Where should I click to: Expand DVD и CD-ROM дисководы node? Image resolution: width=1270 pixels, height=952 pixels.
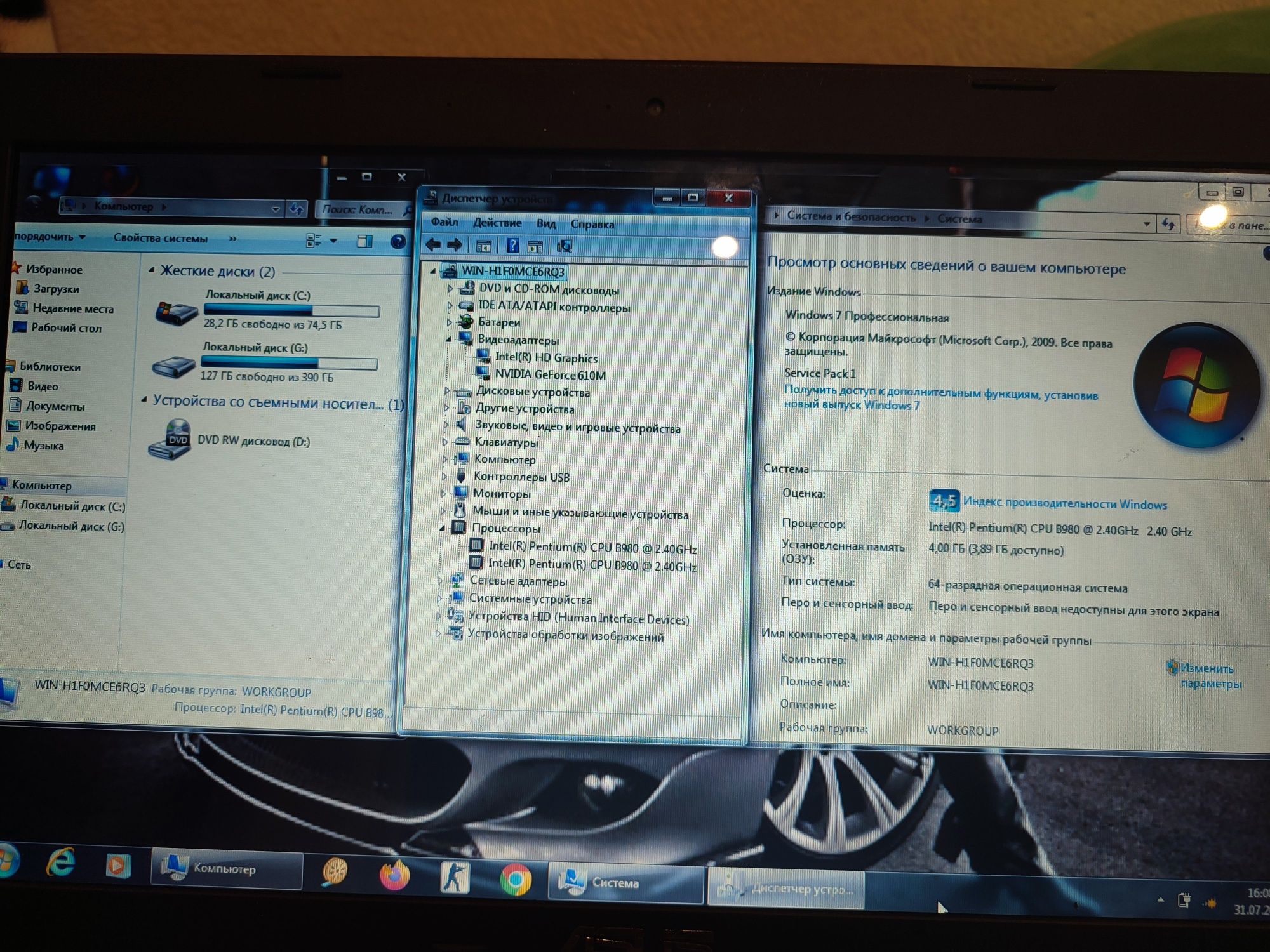point(450,288)
